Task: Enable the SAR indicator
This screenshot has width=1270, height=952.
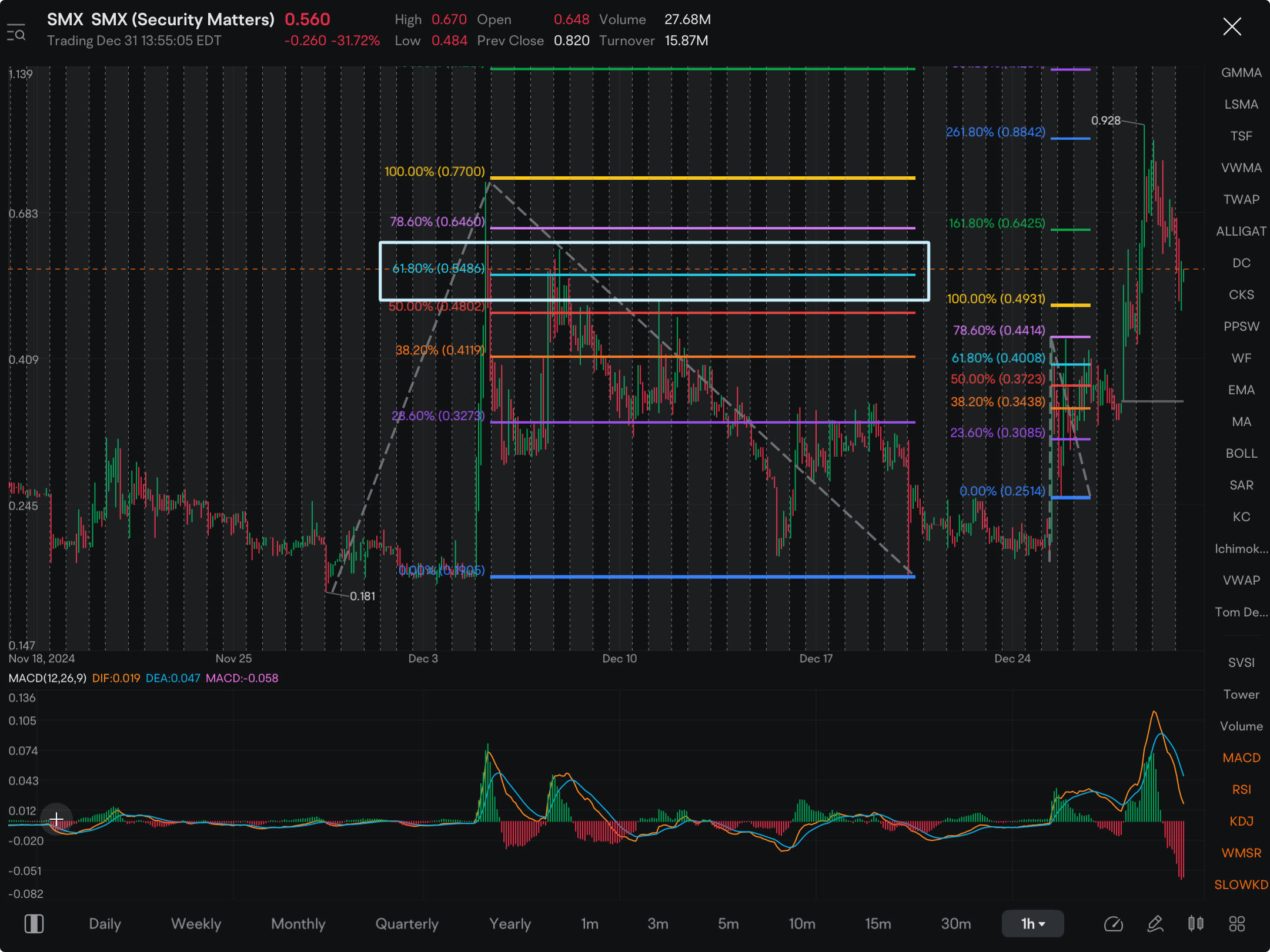Action: point(1241,485)
